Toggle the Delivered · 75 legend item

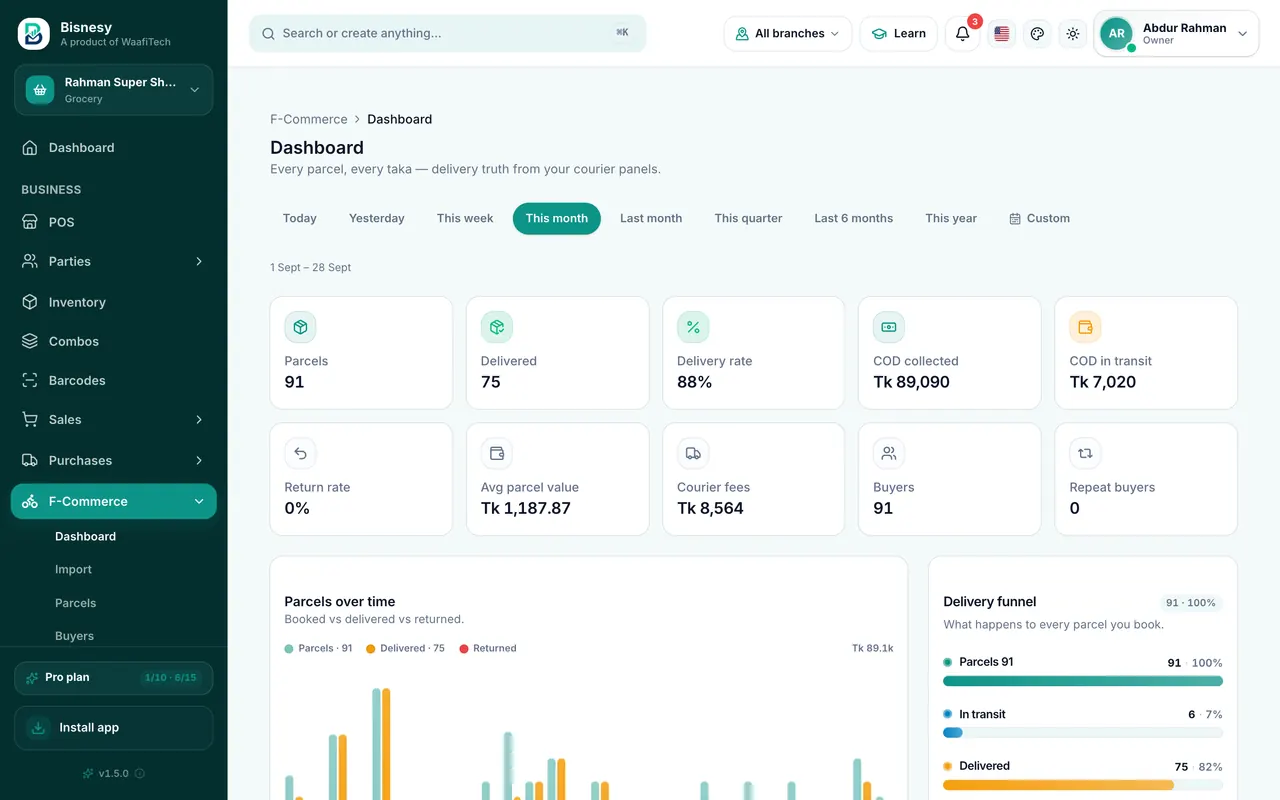pos(405,648)
